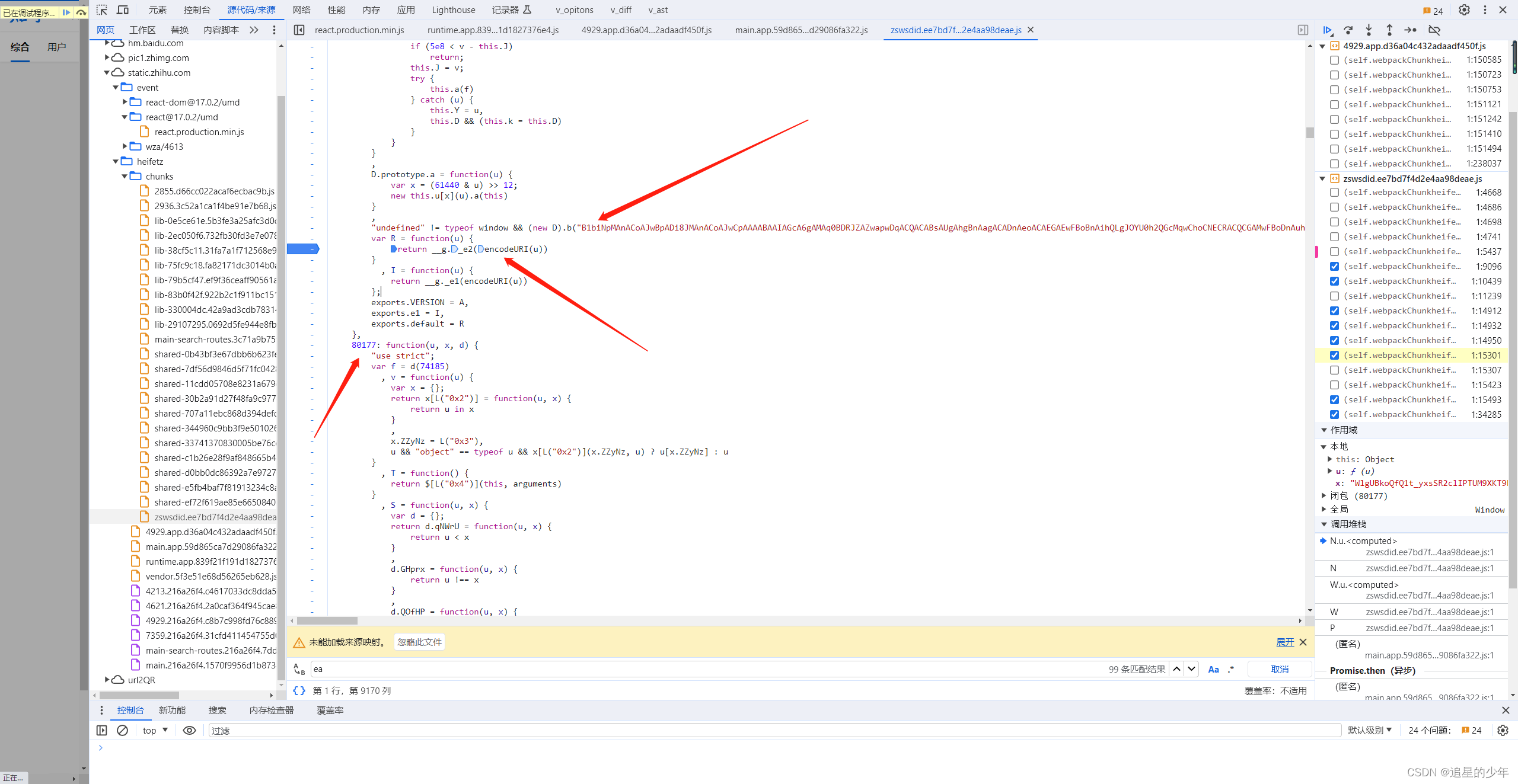1518x784 pixels.
Task: Click the pretty print braces icon
Action: point(299,690)
